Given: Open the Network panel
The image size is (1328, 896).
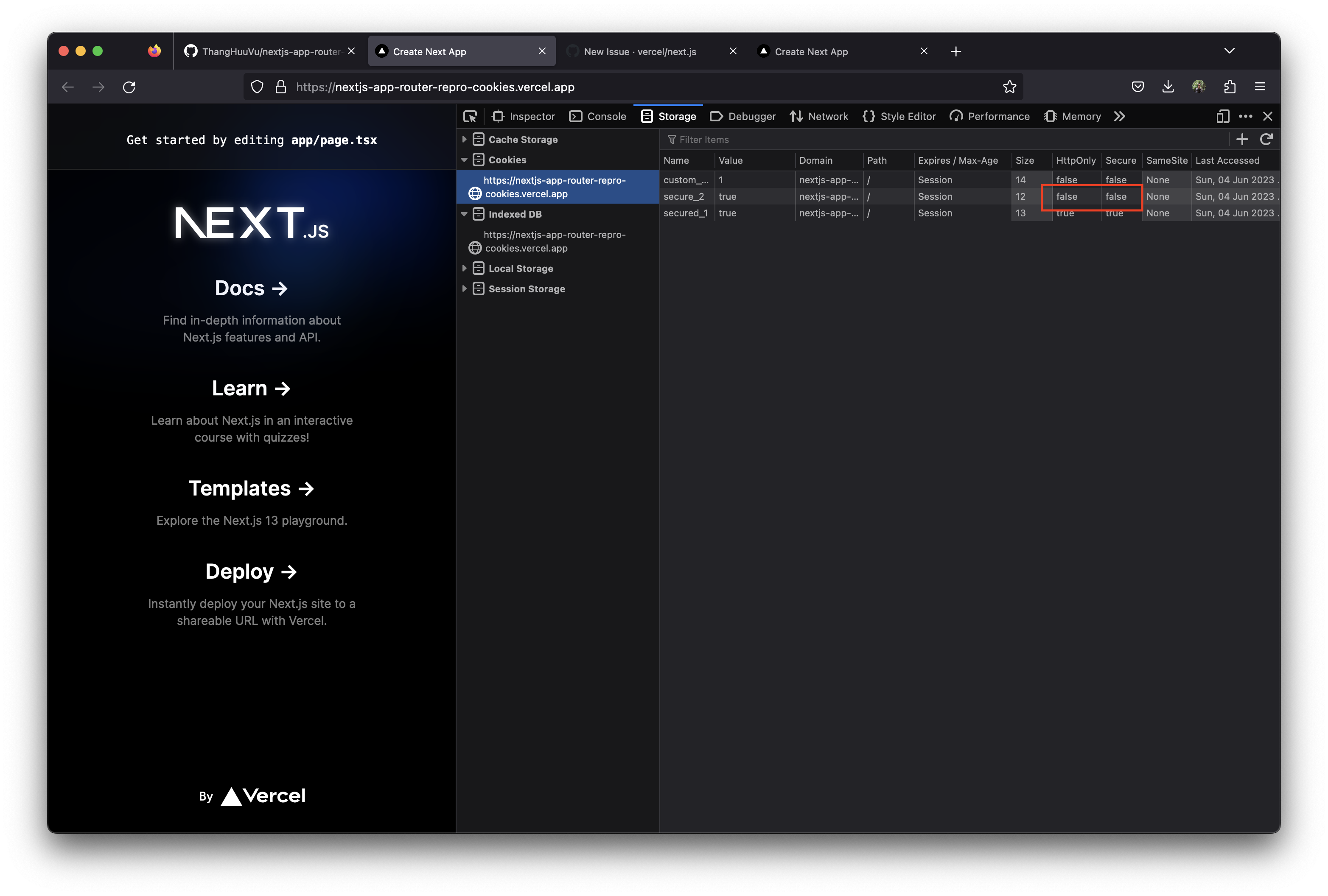Looking at the screenshot, I should (x=819, y=116).
